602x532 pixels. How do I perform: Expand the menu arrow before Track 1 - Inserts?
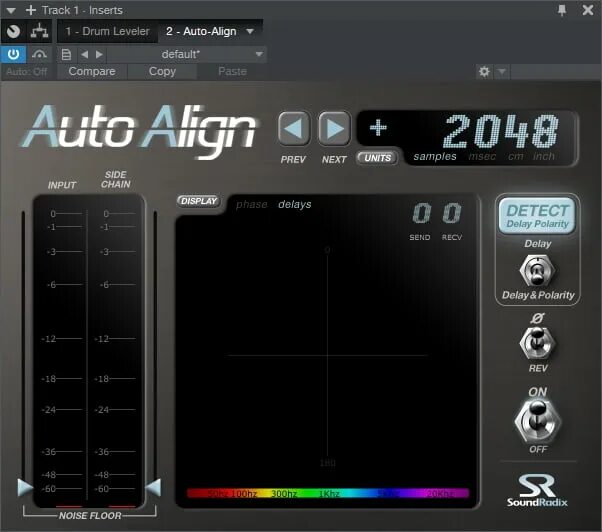[11, 10]
